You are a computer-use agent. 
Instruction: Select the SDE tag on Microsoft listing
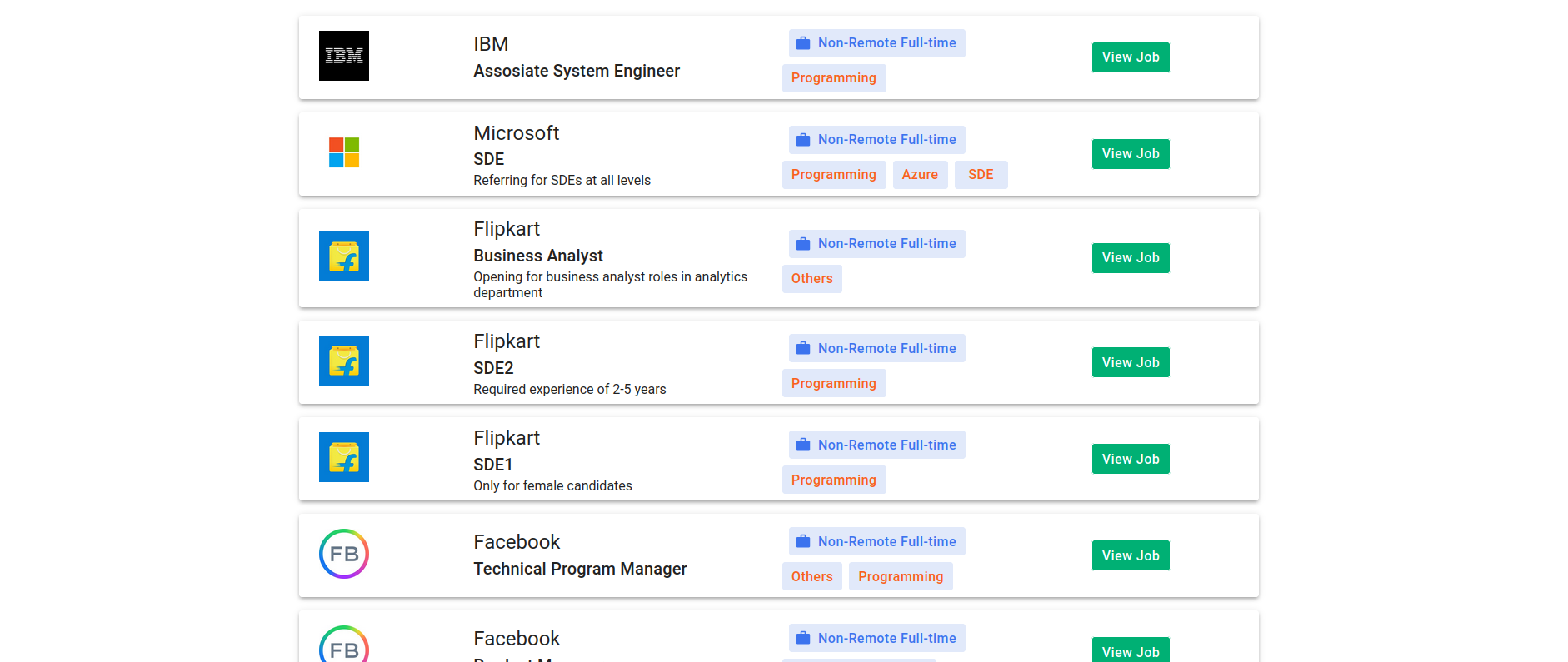[x=981, y=175]
